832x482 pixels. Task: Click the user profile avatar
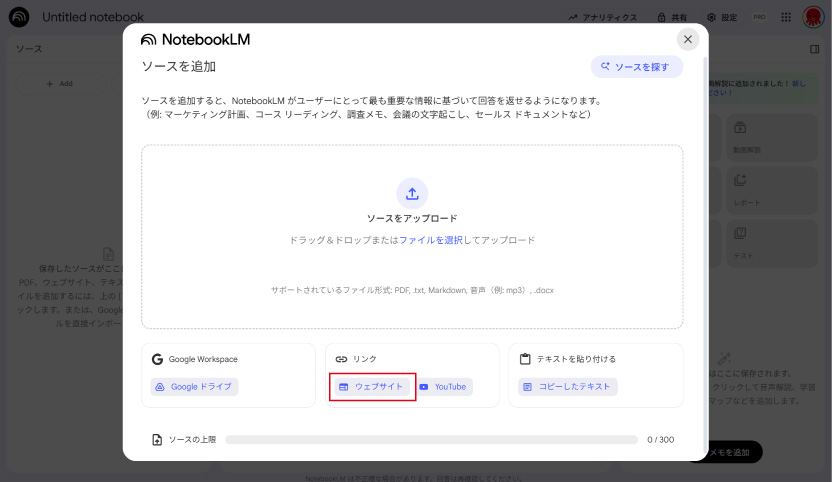click(x=813, y=17)
